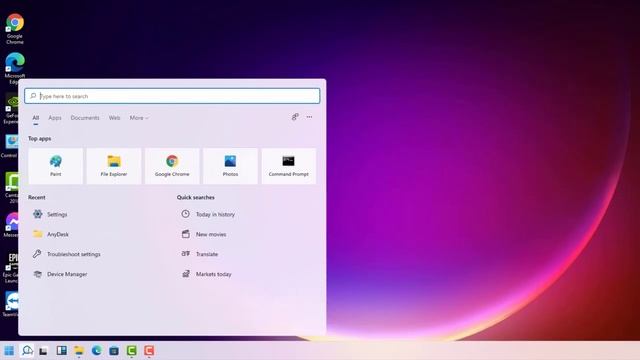Open Microsoft Store on taskbar
640x360 pixels.
coord(114,351)
